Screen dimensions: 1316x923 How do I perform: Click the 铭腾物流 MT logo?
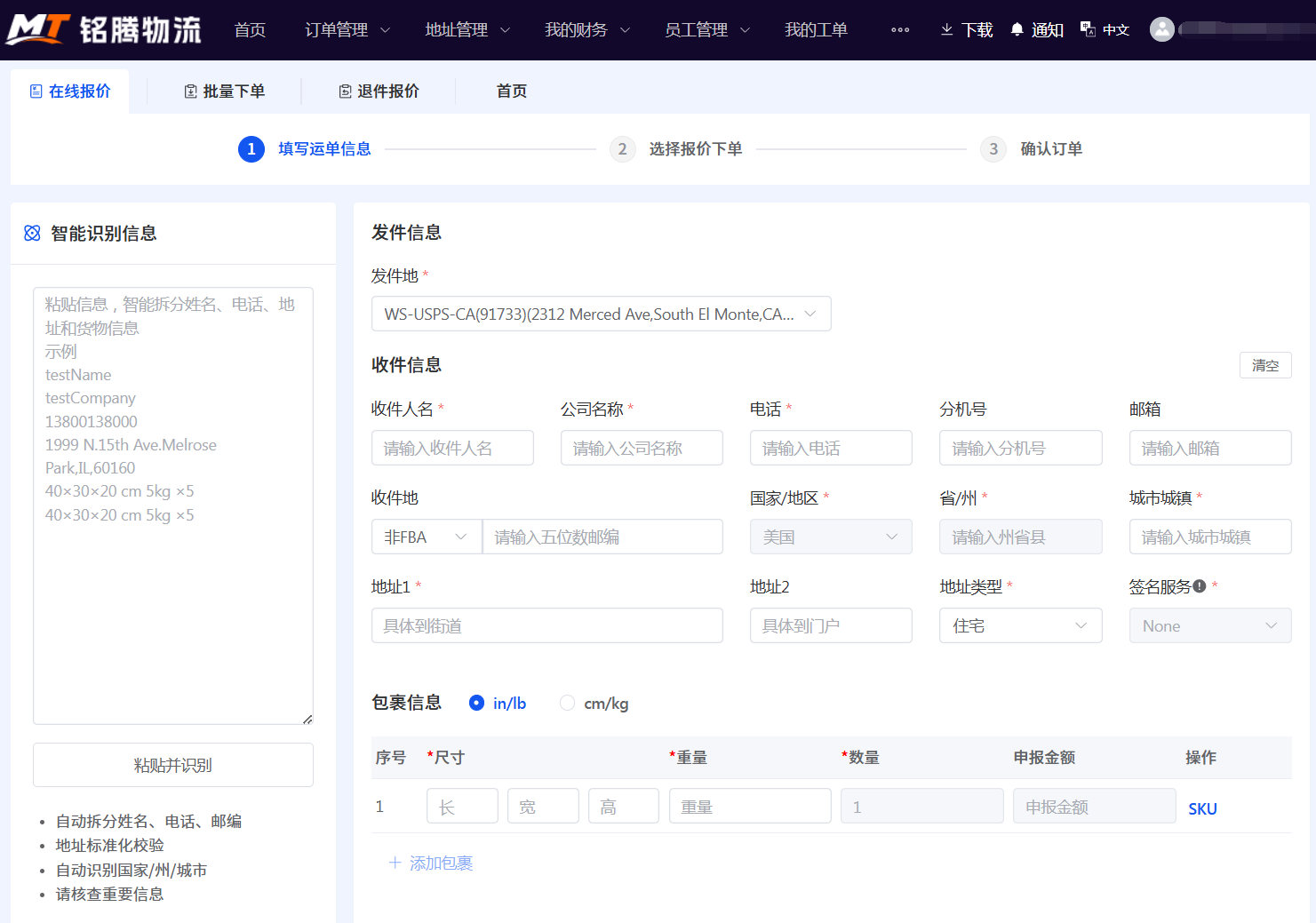(x=104, y=29)
